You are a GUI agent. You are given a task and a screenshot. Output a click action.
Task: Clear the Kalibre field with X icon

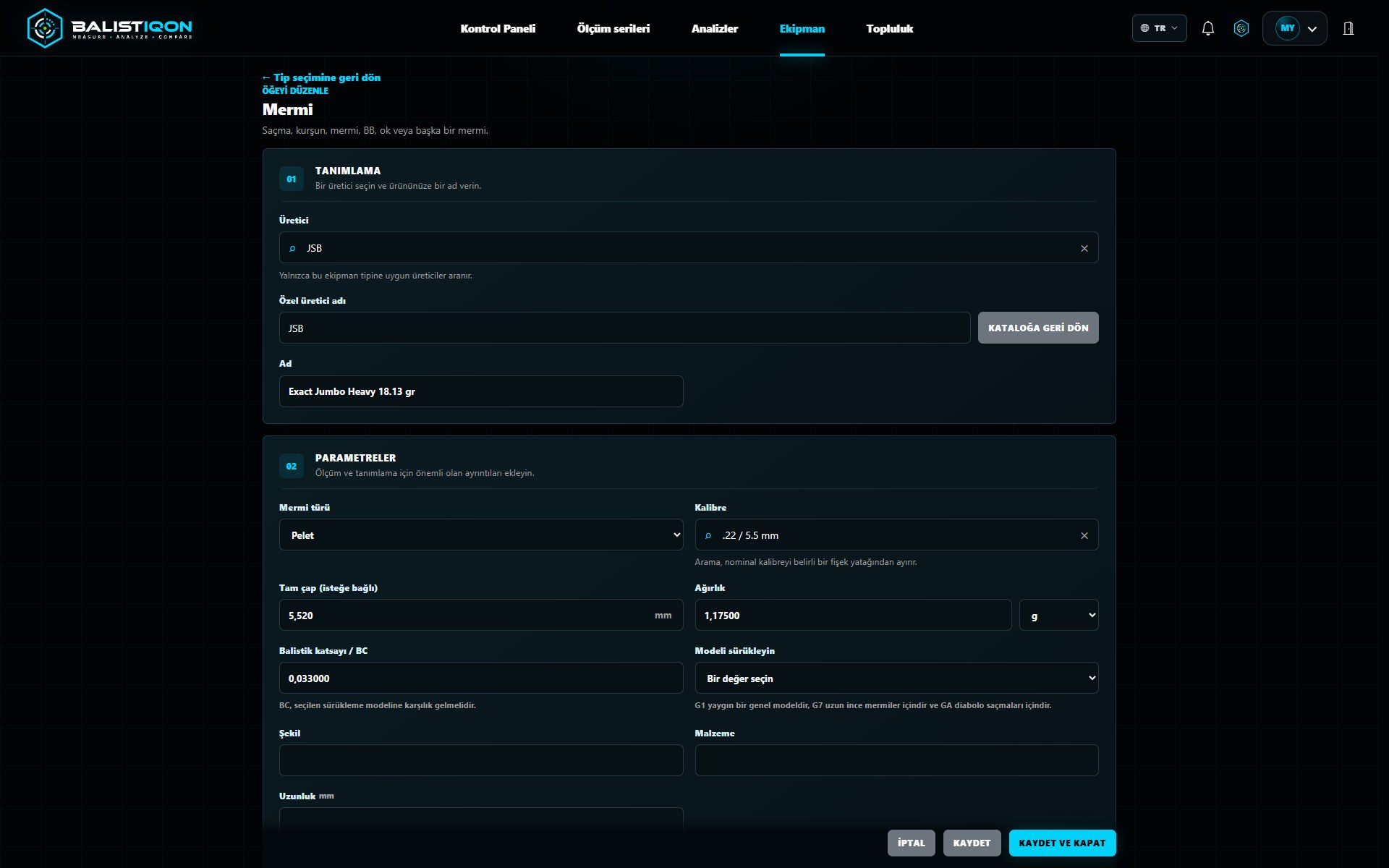pos(1084,535)
